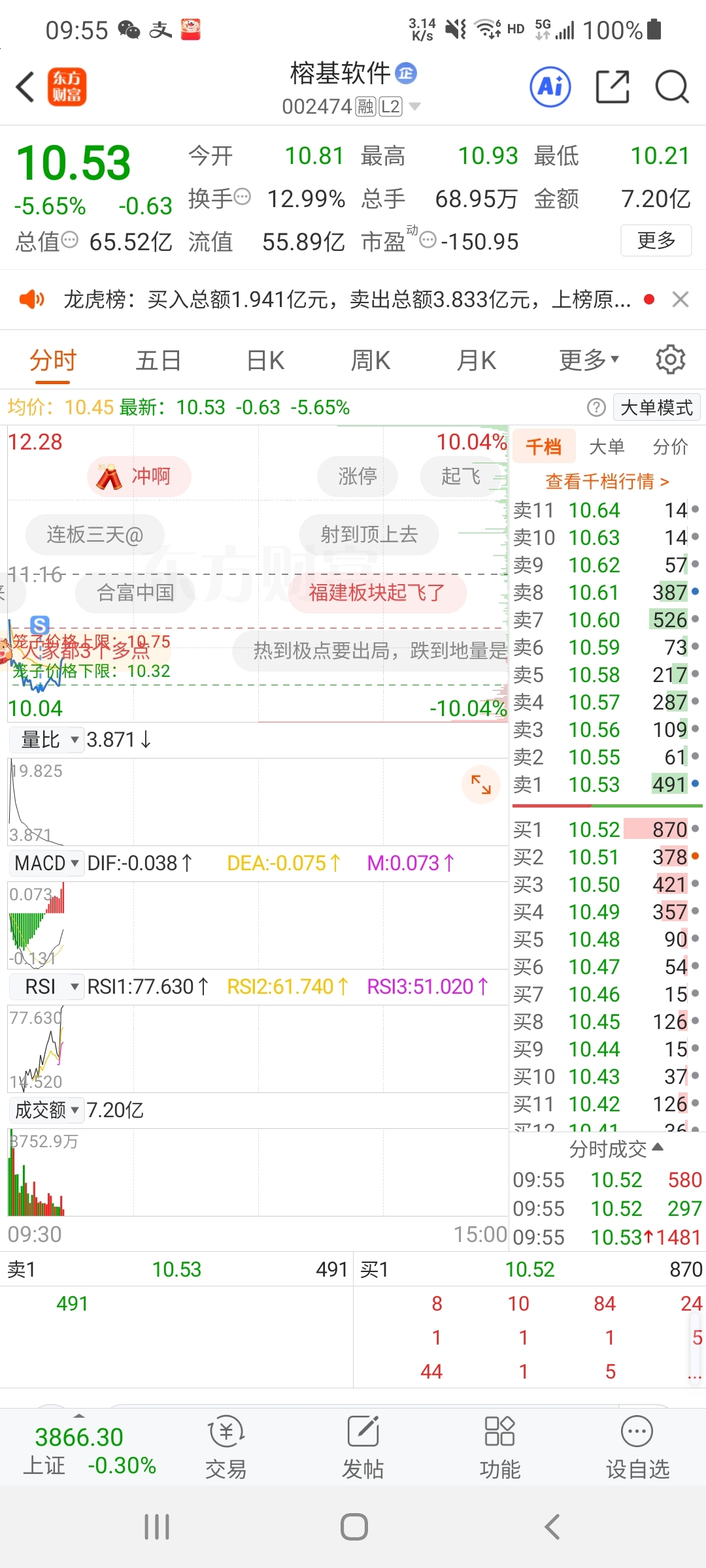Dismiss the 龙虎榜 notice with X
This screenshot has width=706, height=1568.
[681, 299]
